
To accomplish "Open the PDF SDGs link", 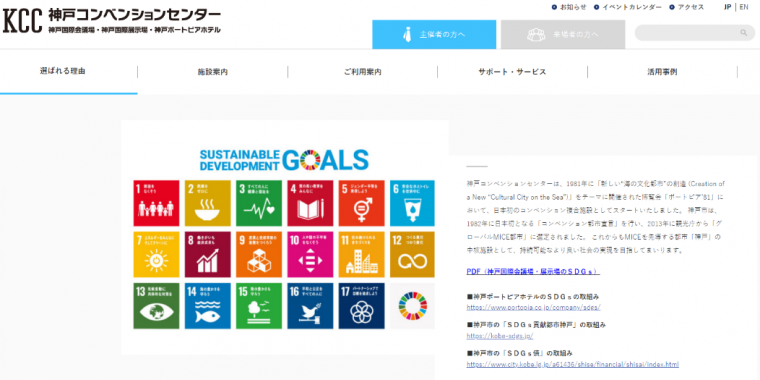I will click(533, 271).
